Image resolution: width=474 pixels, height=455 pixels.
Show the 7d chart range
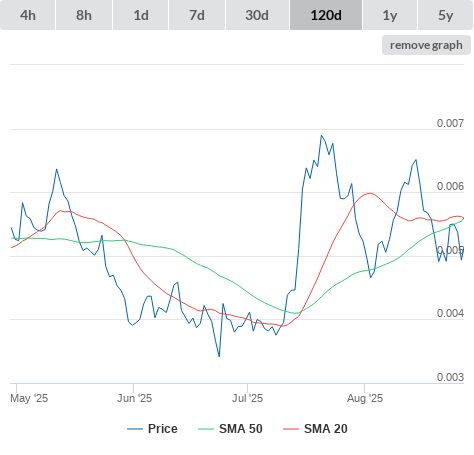(x=197, y=15)
